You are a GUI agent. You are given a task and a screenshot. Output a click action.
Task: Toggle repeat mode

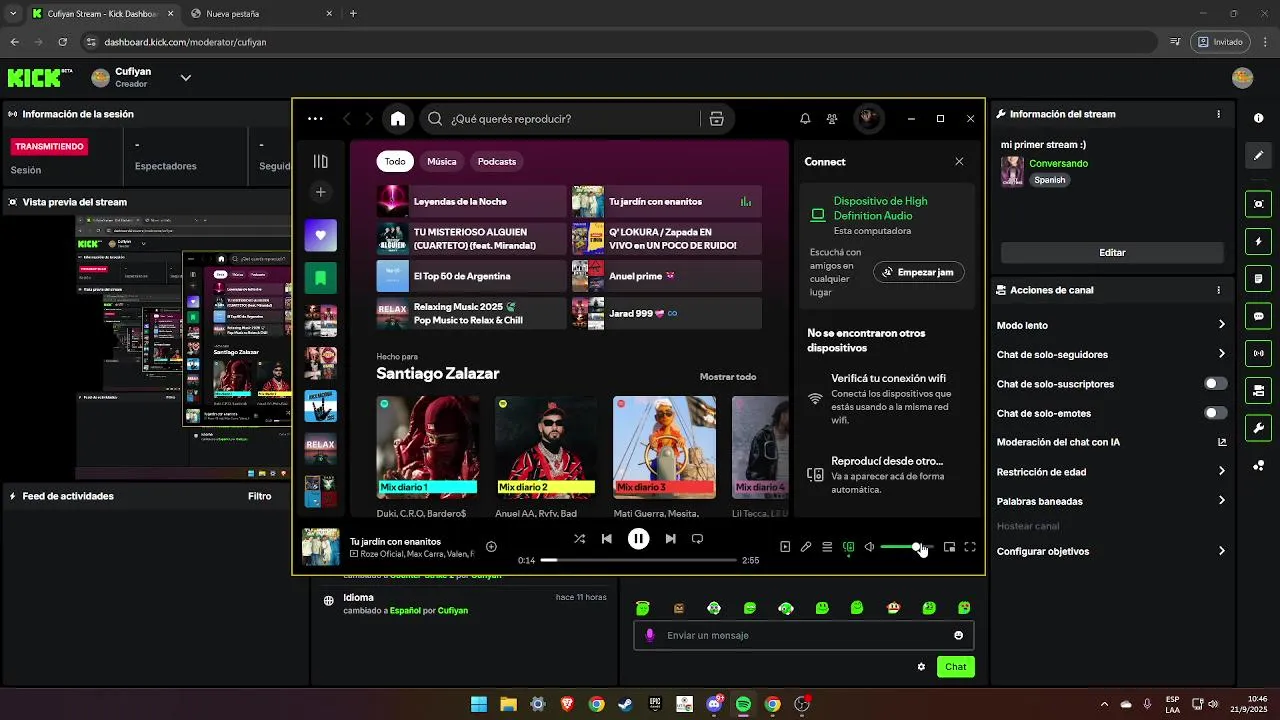(x=697, y=538)
